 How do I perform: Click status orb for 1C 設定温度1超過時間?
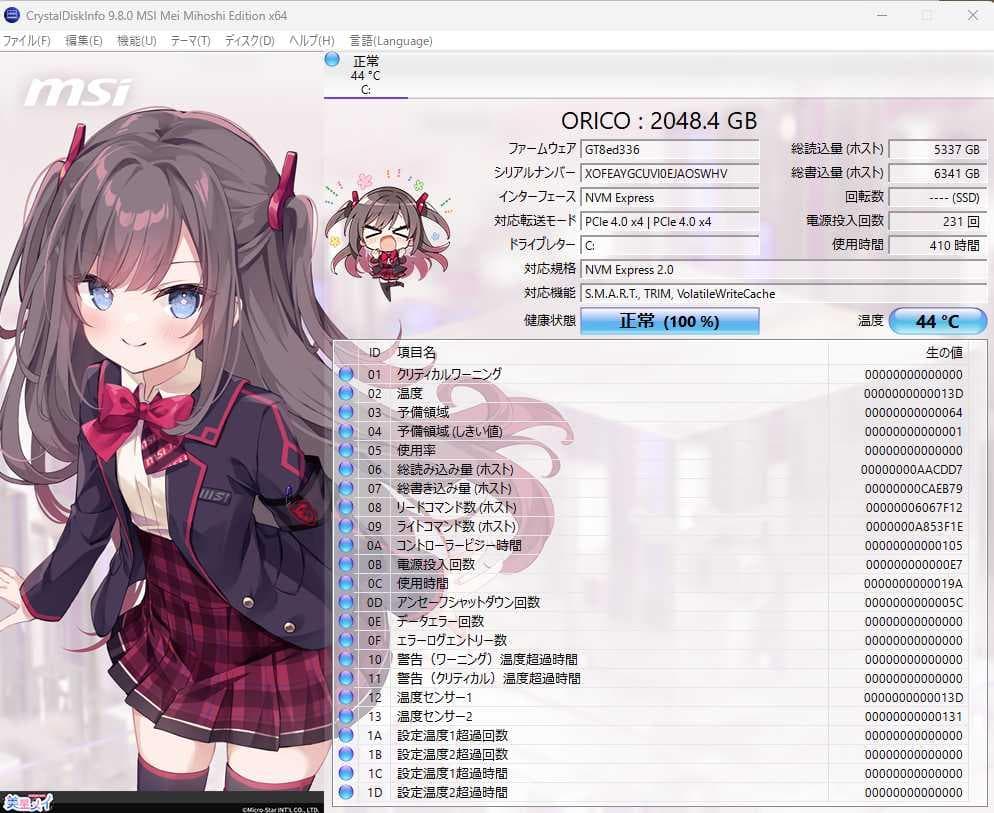346,774
